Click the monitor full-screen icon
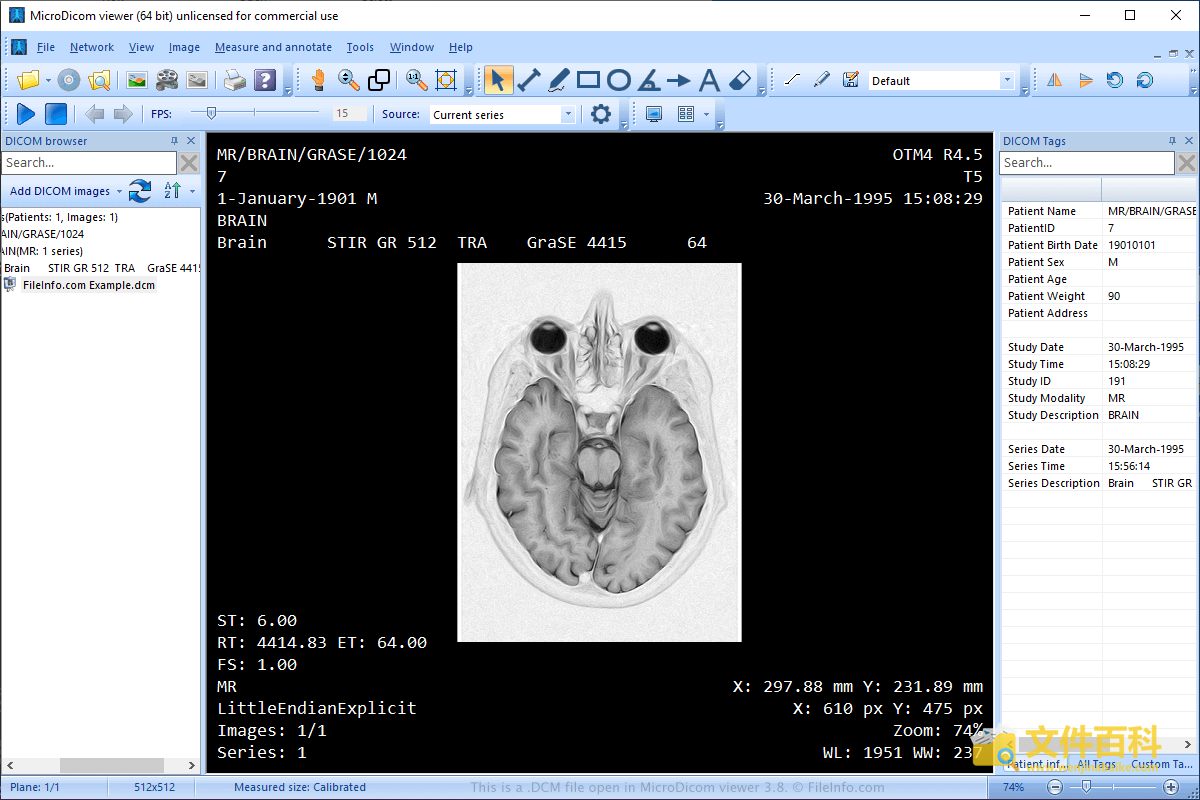The image size is (1200, 800). 654,114
